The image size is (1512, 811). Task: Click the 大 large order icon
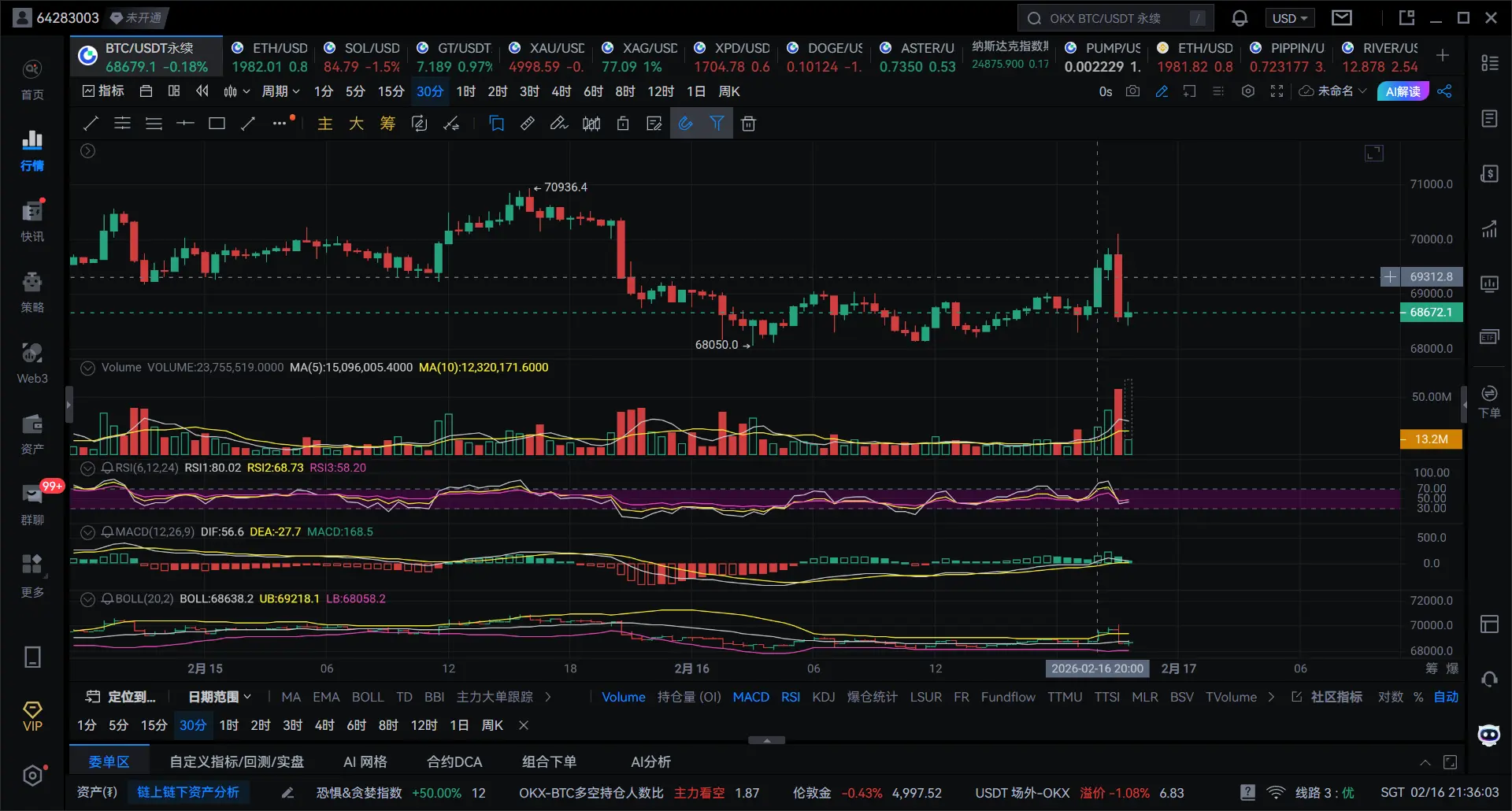point(356,123)
